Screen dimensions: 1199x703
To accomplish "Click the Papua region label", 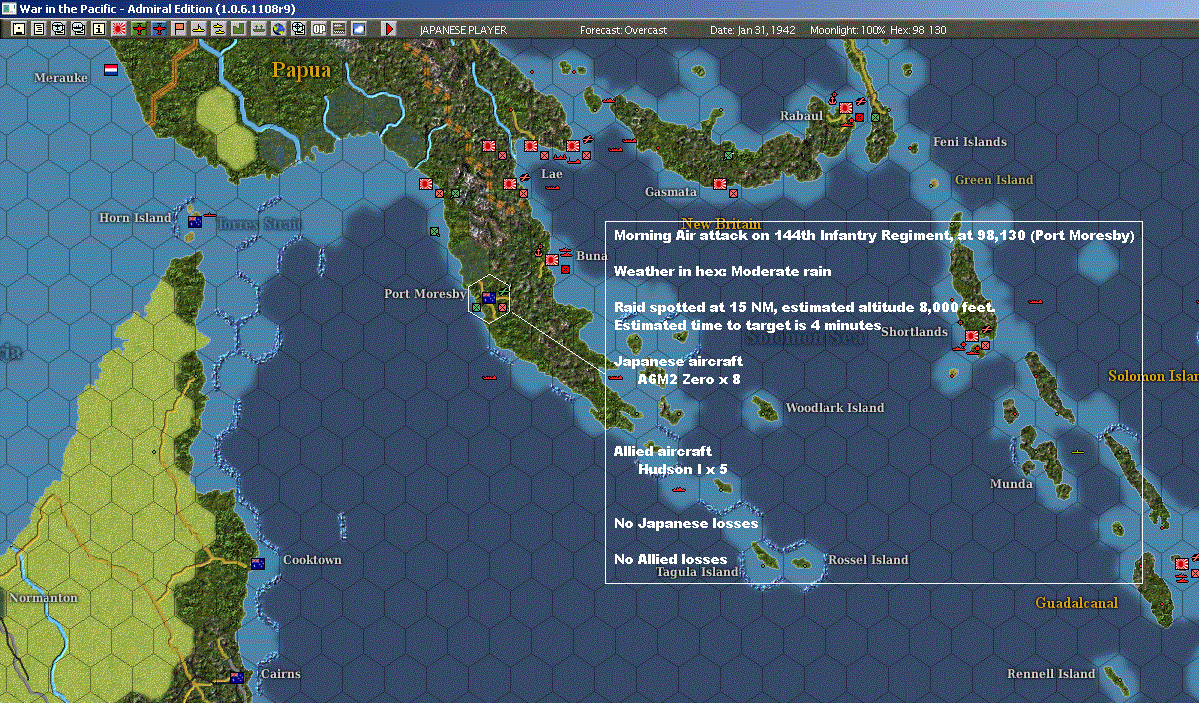I will click(301, 70).
